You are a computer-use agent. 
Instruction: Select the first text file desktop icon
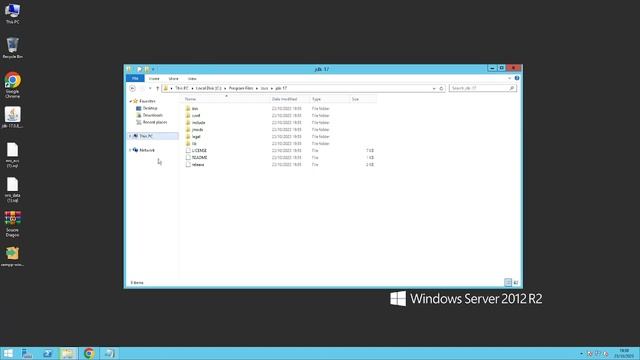[x=13, y=155]
